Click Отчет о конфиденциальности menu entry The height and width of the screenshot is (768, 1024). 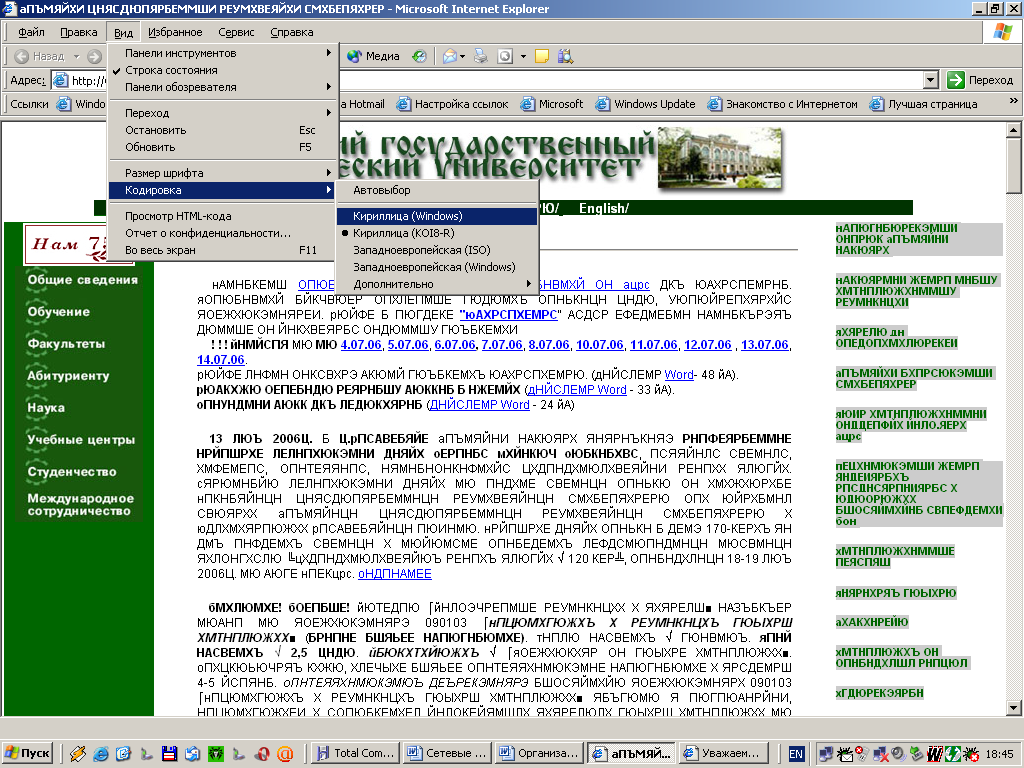click(223, 233)
